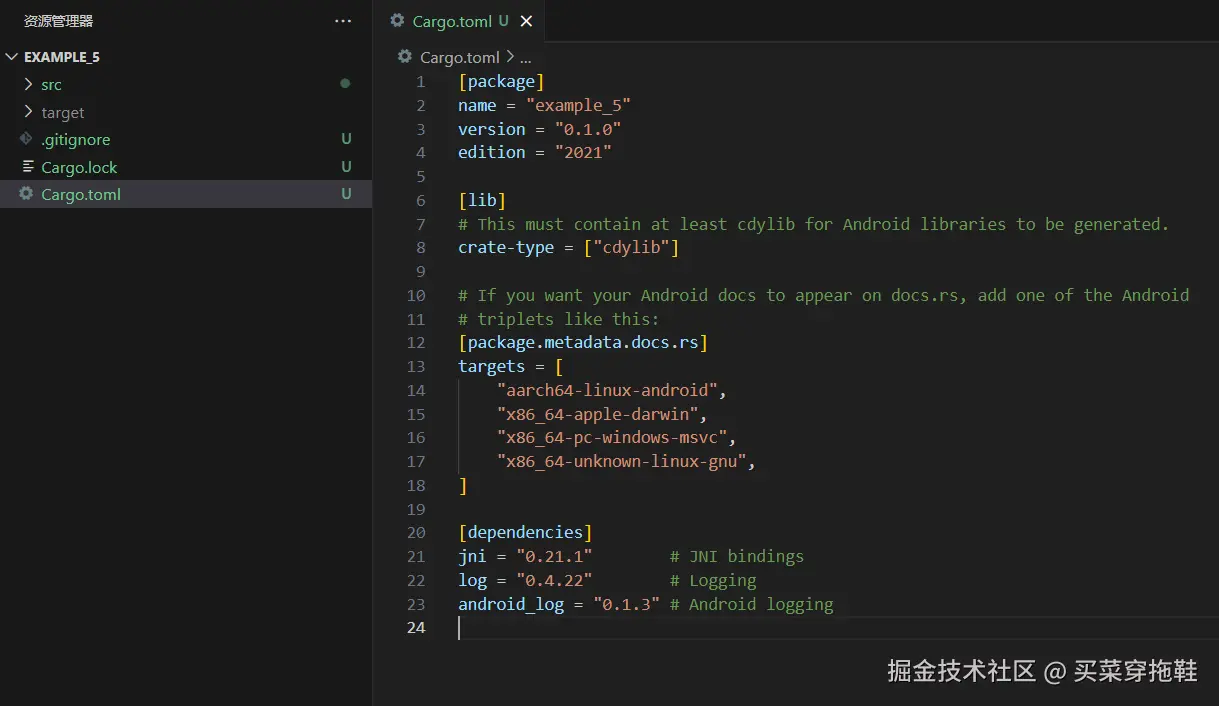
Task: Click line number 12 in the gutter
Action: (416, 343)
